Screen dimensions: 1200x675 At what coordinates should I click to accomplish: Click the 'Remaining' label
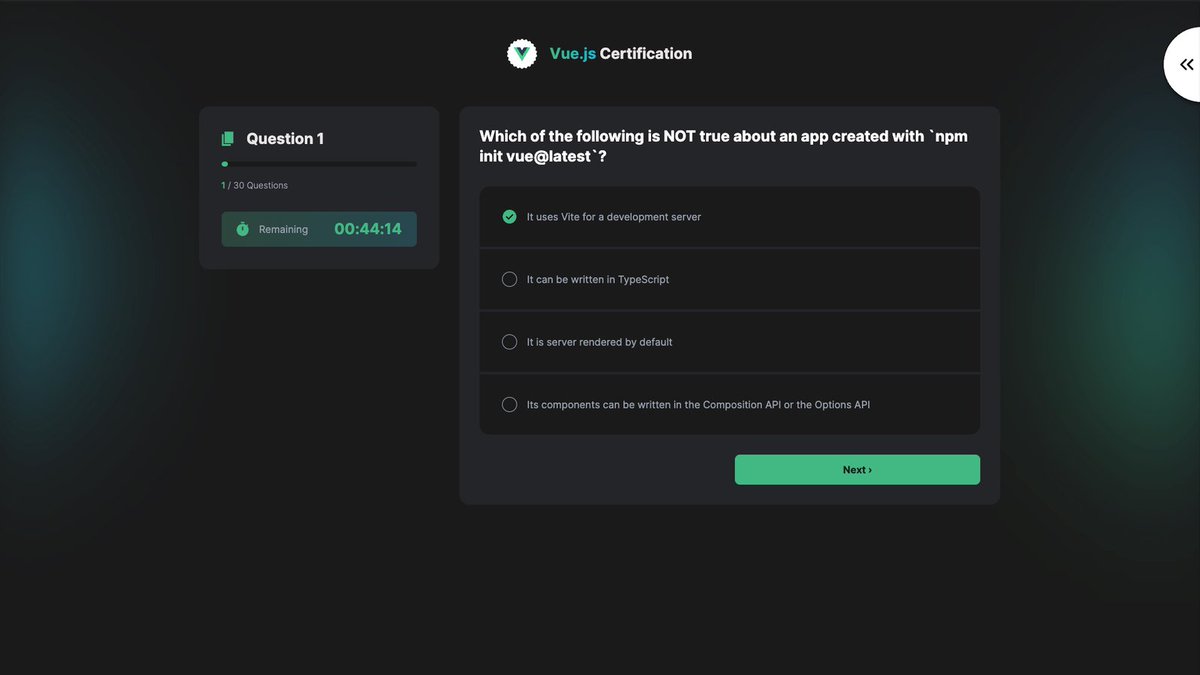[283, 230]
